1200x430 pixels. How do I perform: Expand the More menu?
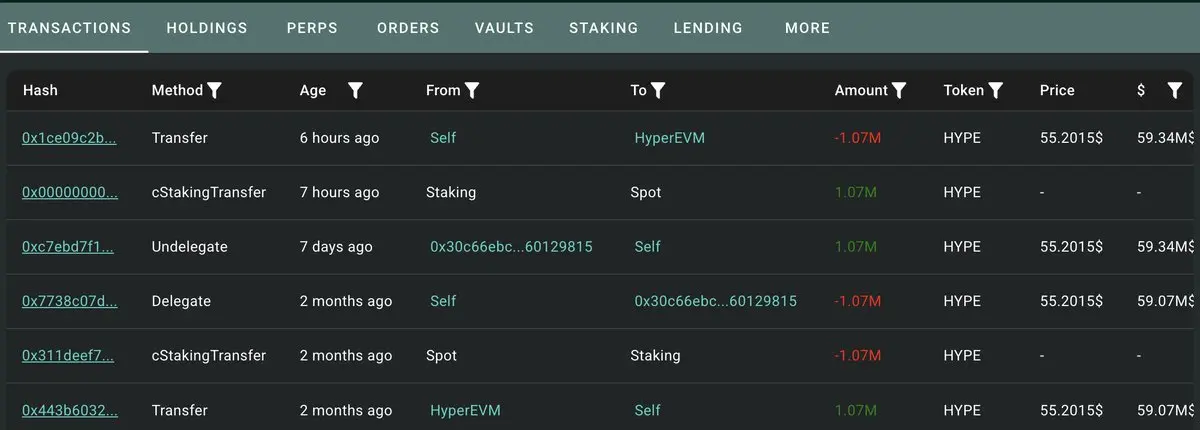pos(807,28)
